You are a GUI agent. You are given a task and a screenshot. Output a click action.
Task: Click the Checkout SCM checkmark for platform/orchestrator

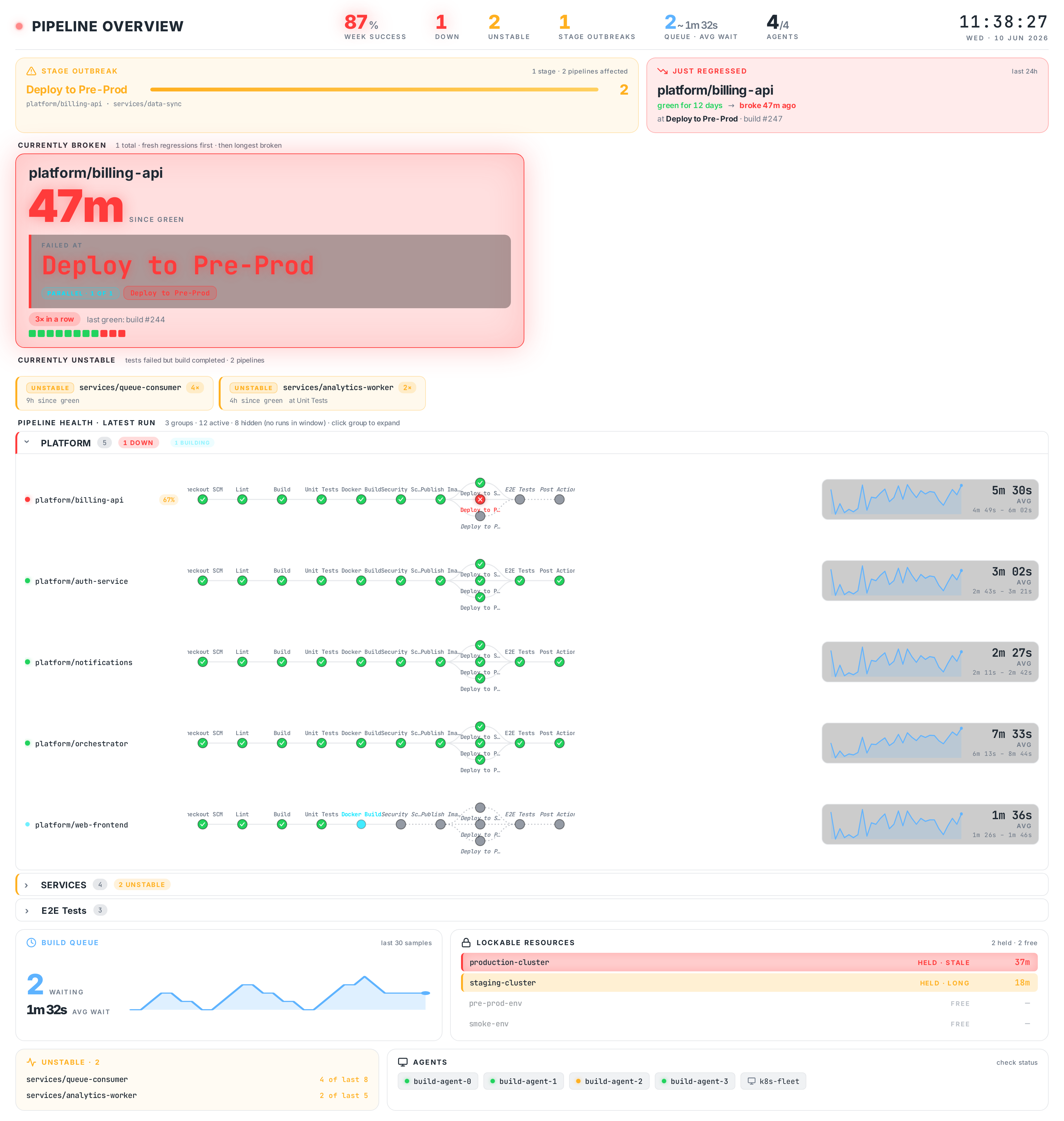point(202,743)
